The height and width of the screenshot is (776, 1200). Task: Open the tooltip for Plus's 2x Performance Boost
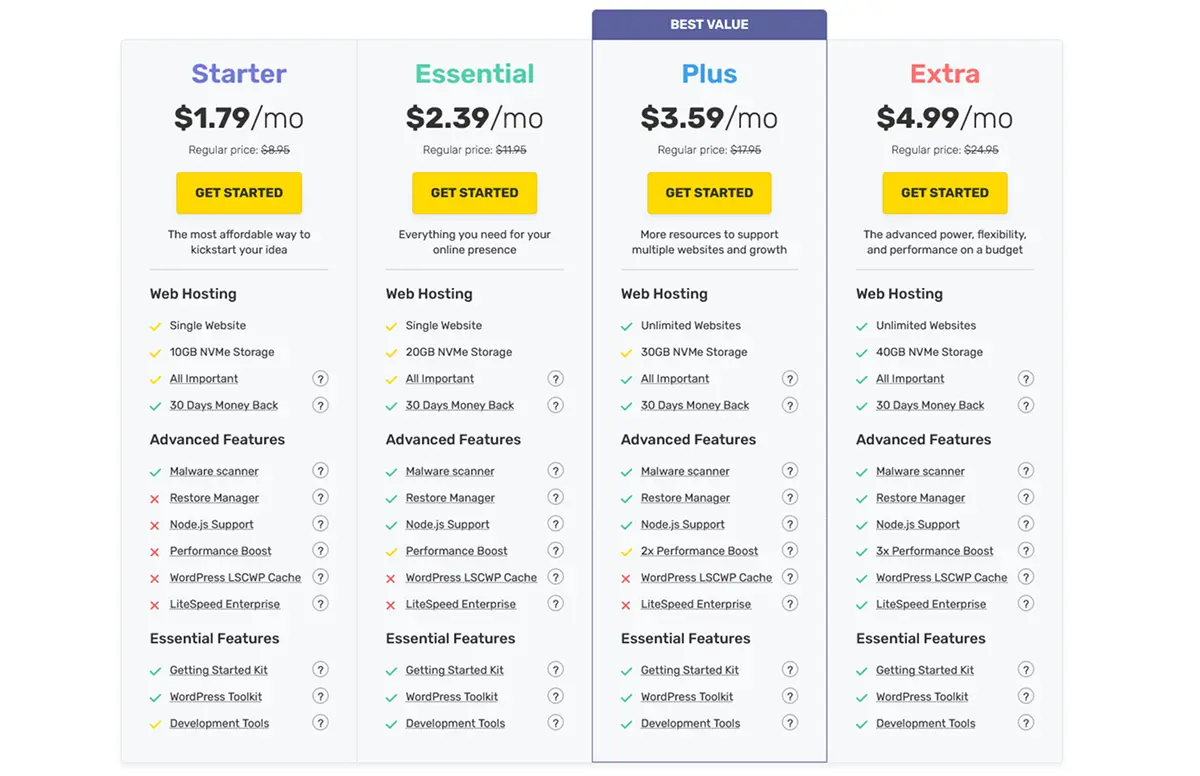point(790,550)
